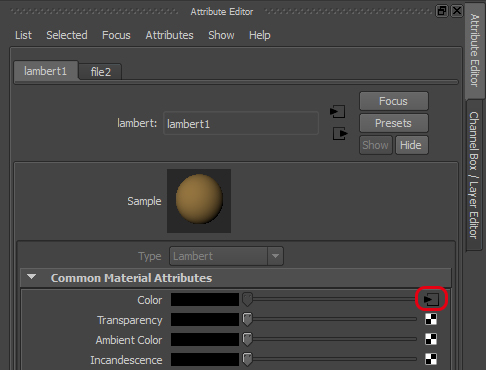Click the Sample material sphere swatch

point(199,201)
